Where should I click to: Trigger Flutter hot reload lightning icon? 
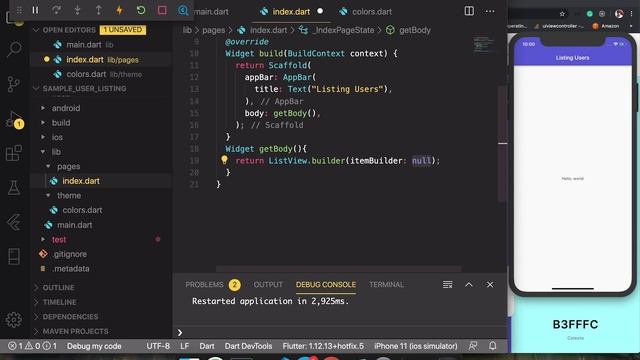pyautogui.click(x=120, y=10)
